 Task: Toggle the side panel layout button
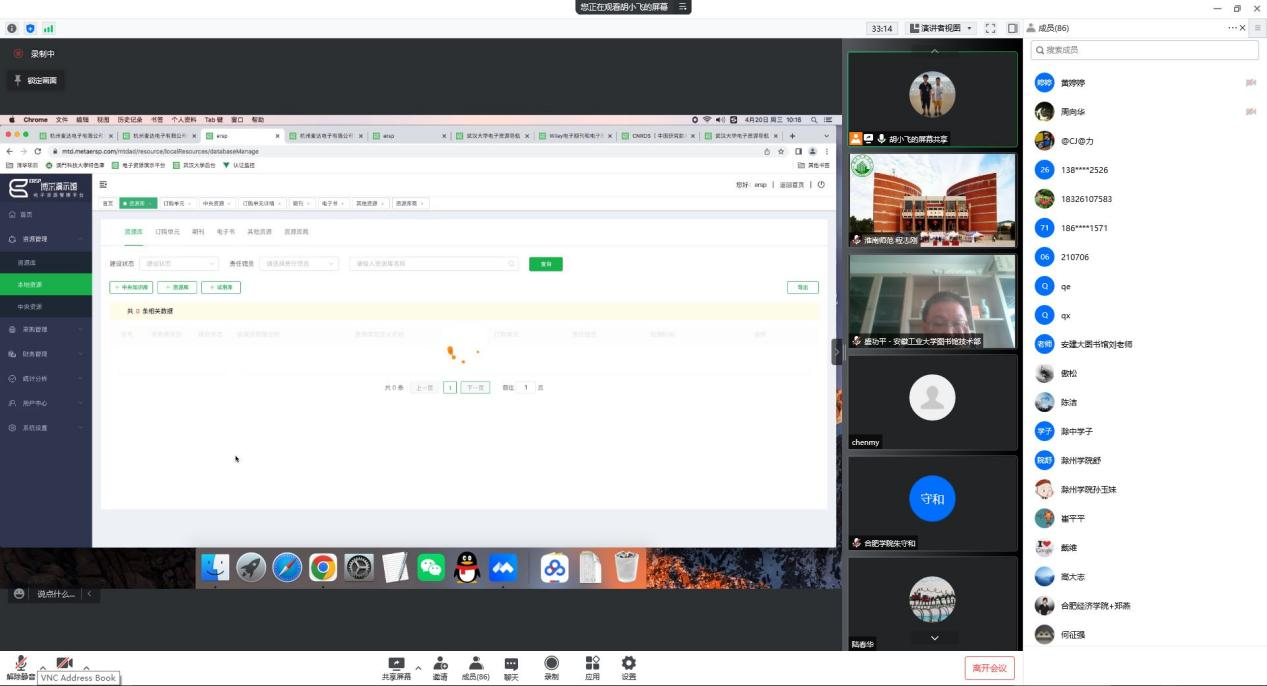[x=1012, y=29]
